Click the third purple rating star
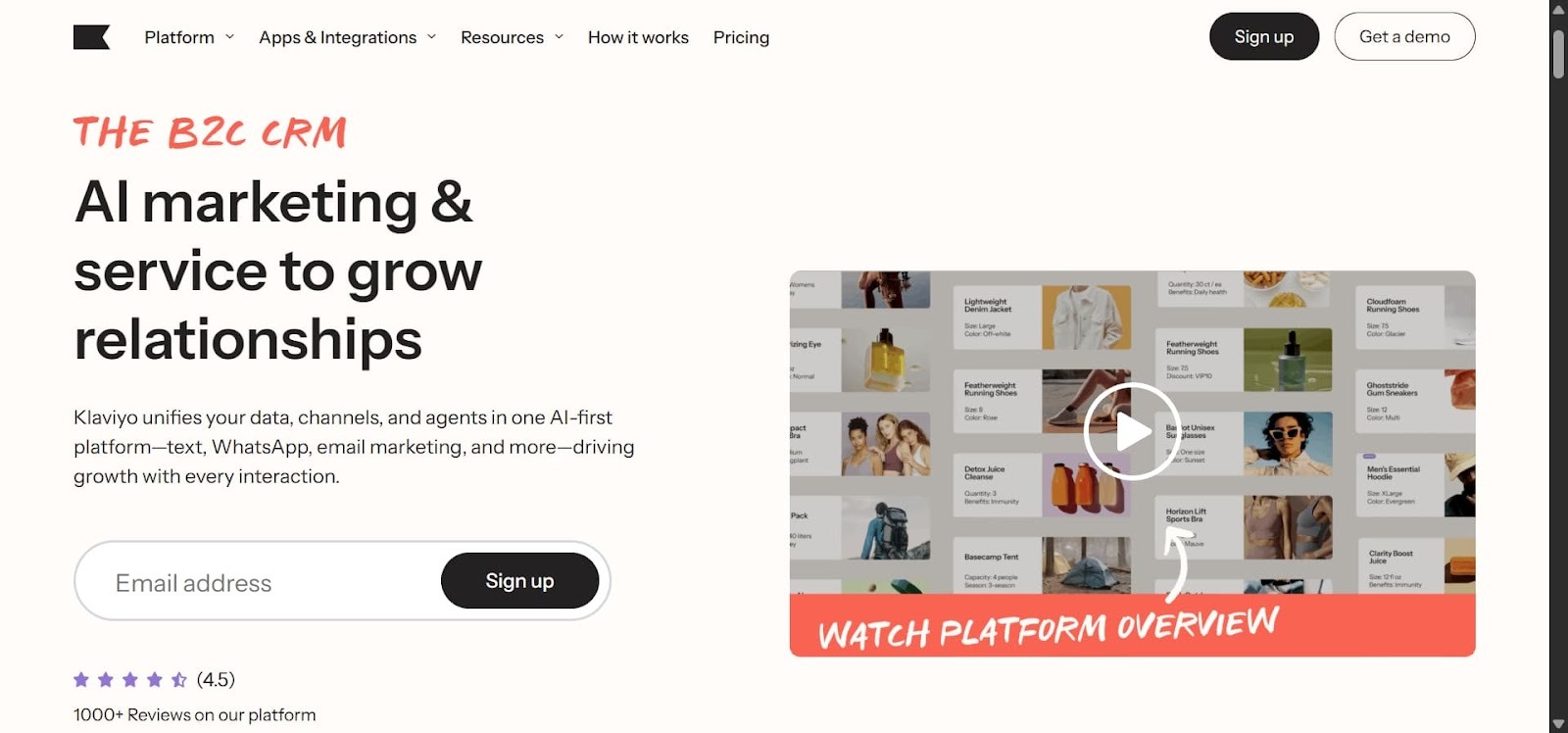Viewport: 1568px width, 733px height. pyautogui.click(x=130, y=679)
